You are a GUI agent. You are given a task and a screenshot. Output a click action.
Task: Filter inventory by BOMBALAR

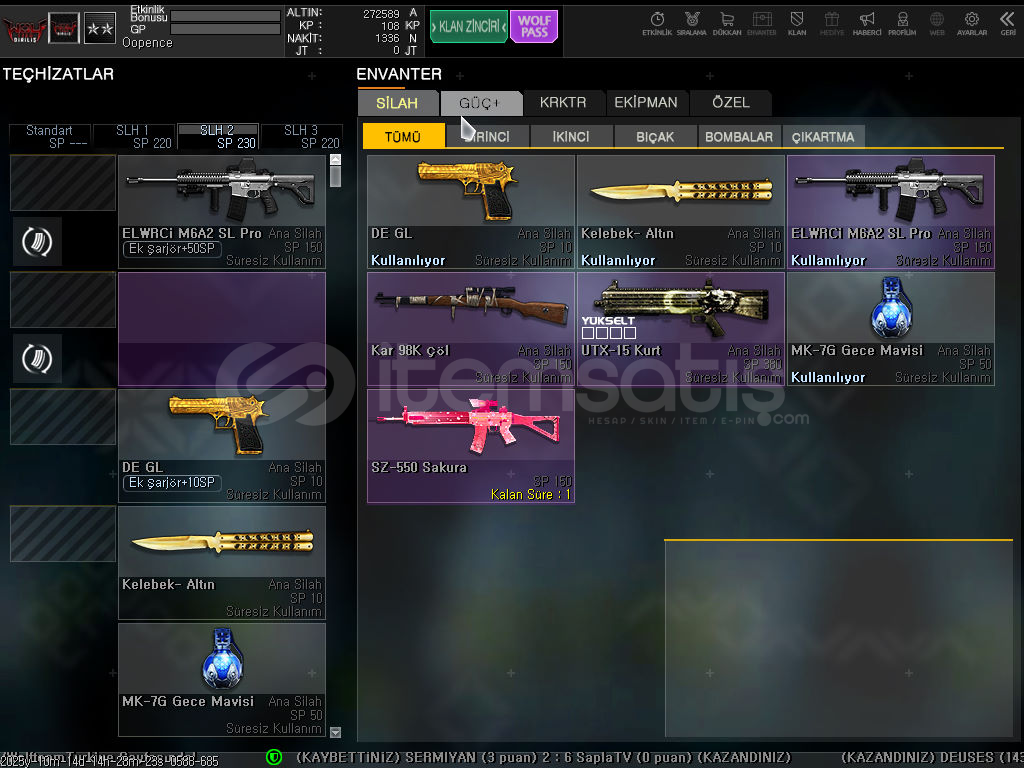[739, 137]
